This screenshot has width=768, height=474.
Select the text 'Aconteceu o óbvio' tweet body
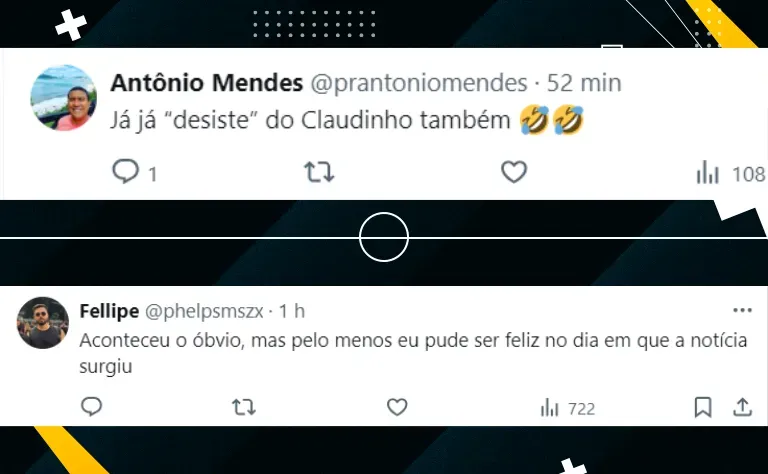pyautogui.click(x=413, y=353)
